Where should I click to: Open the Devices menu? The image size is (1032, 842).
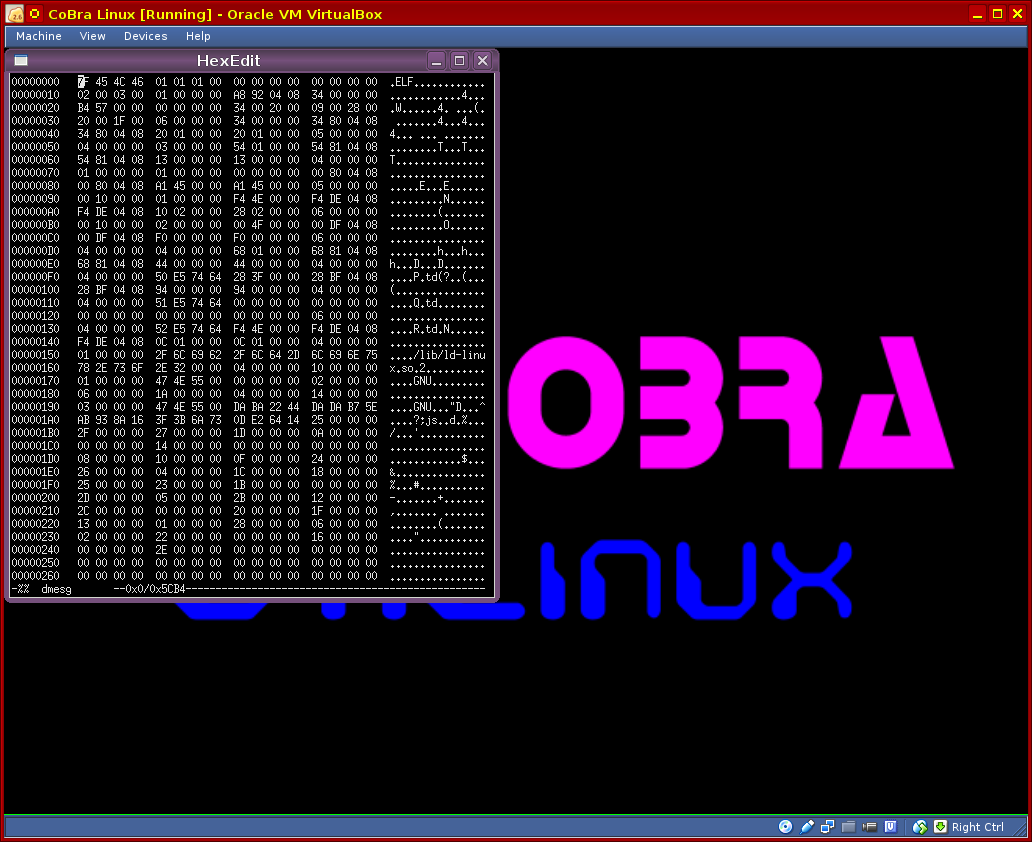(146, 36)
